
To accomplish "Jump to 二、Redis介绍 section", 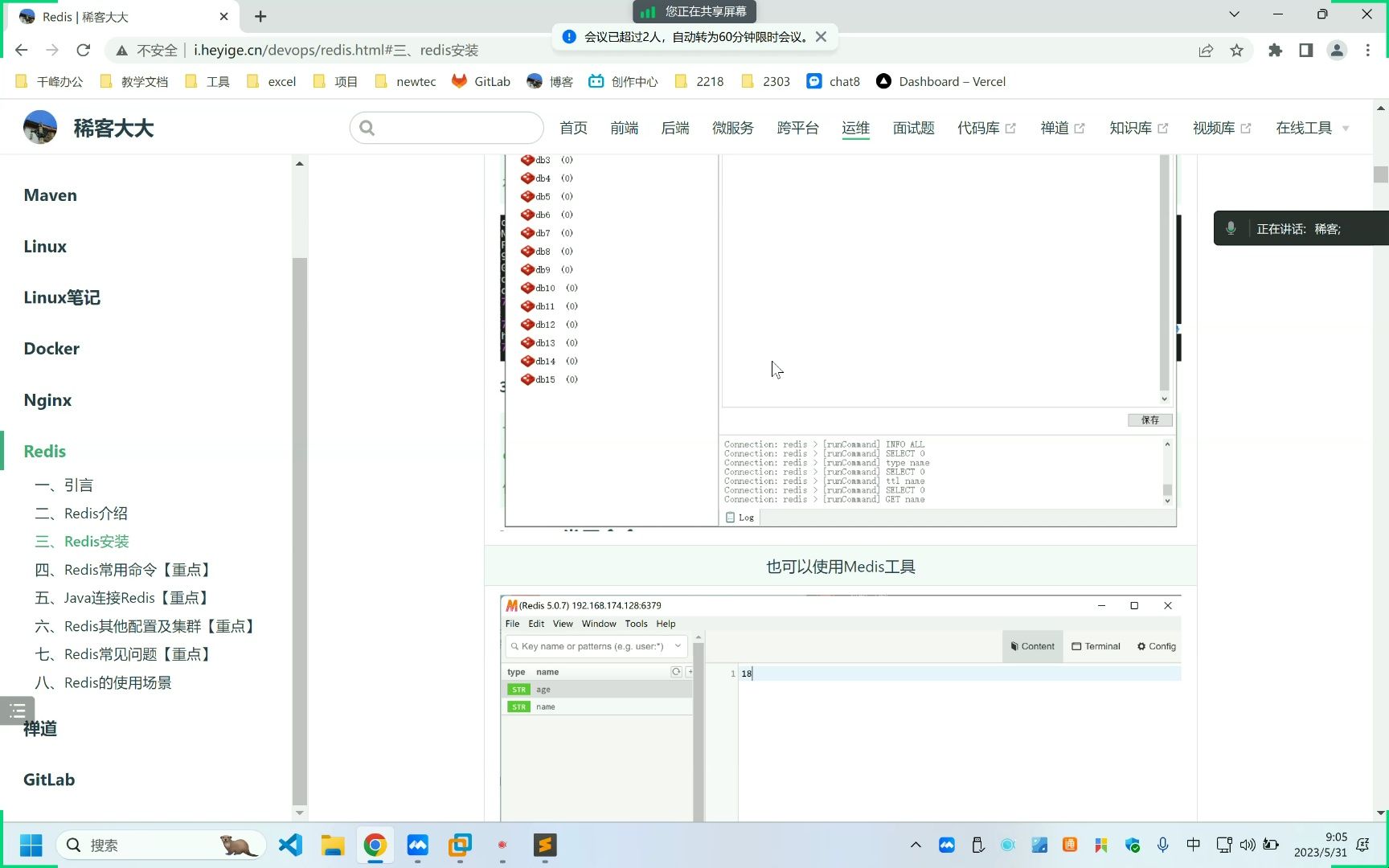I will click(x=81, y=514).
